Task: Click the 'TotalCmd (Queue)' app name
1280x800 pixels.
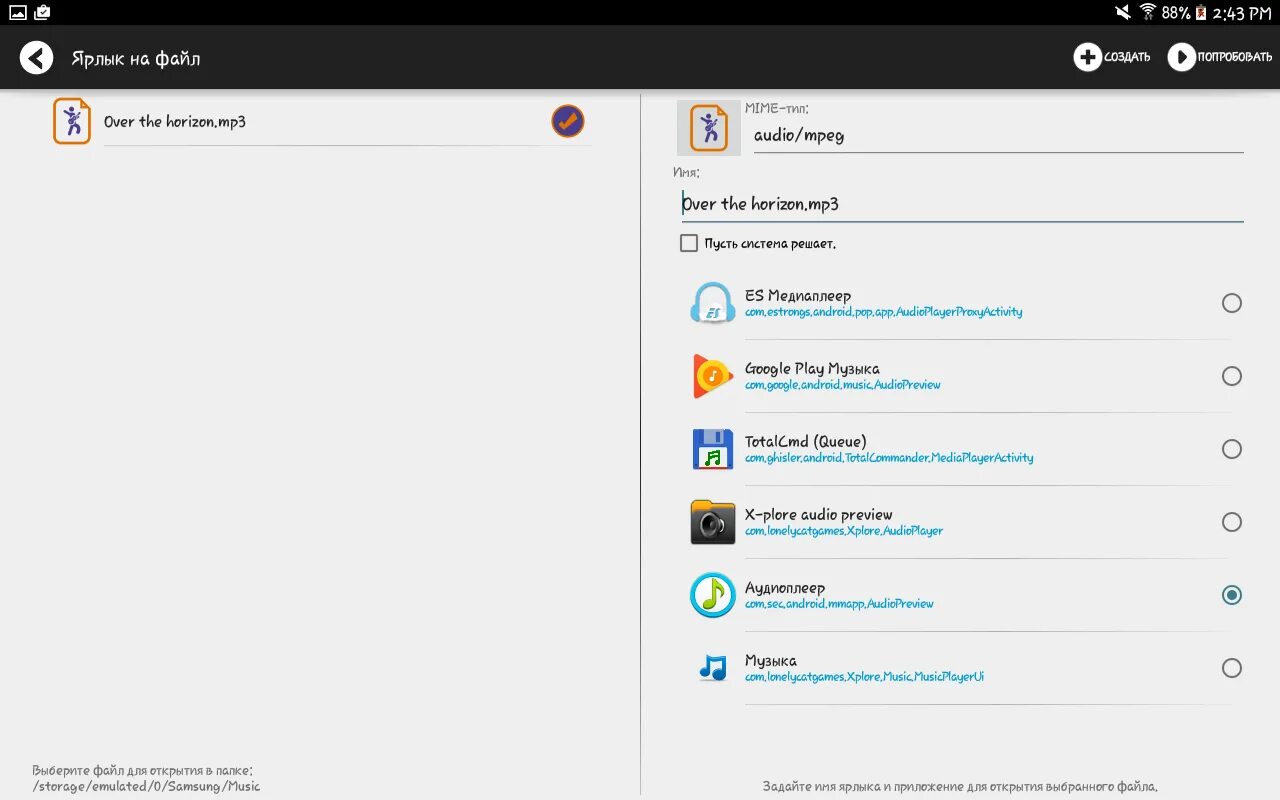Action: pos(806,442)
